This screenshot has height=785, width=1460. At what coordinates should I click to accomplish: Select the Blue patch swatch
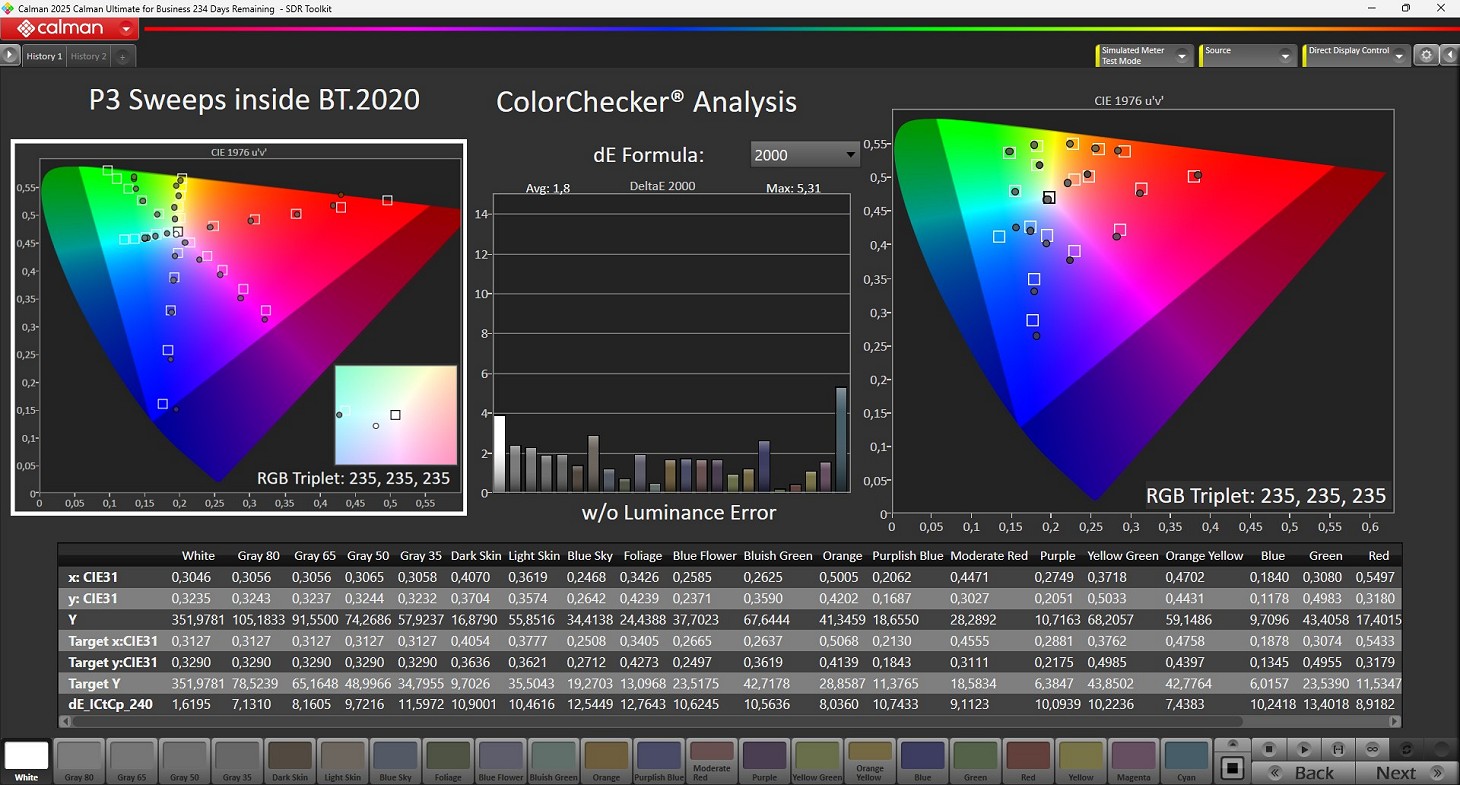[x=922, y=761]
